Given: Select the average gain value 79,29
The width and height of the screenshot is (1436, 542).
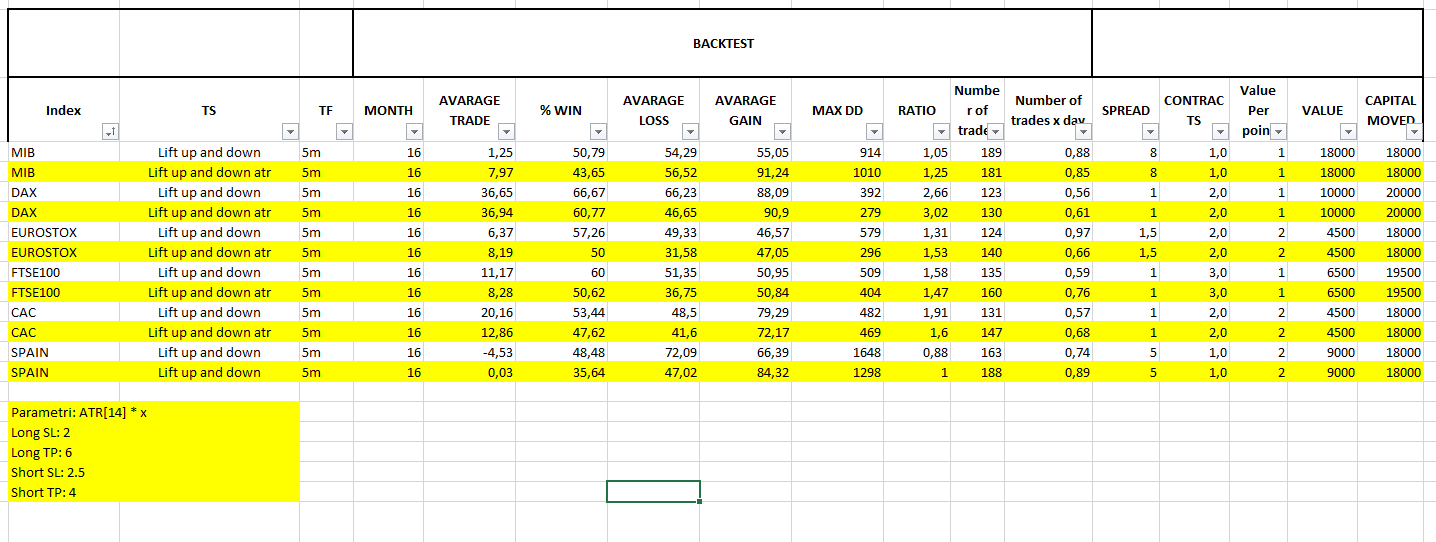Looking at the screenshot, I should (745, 312).
